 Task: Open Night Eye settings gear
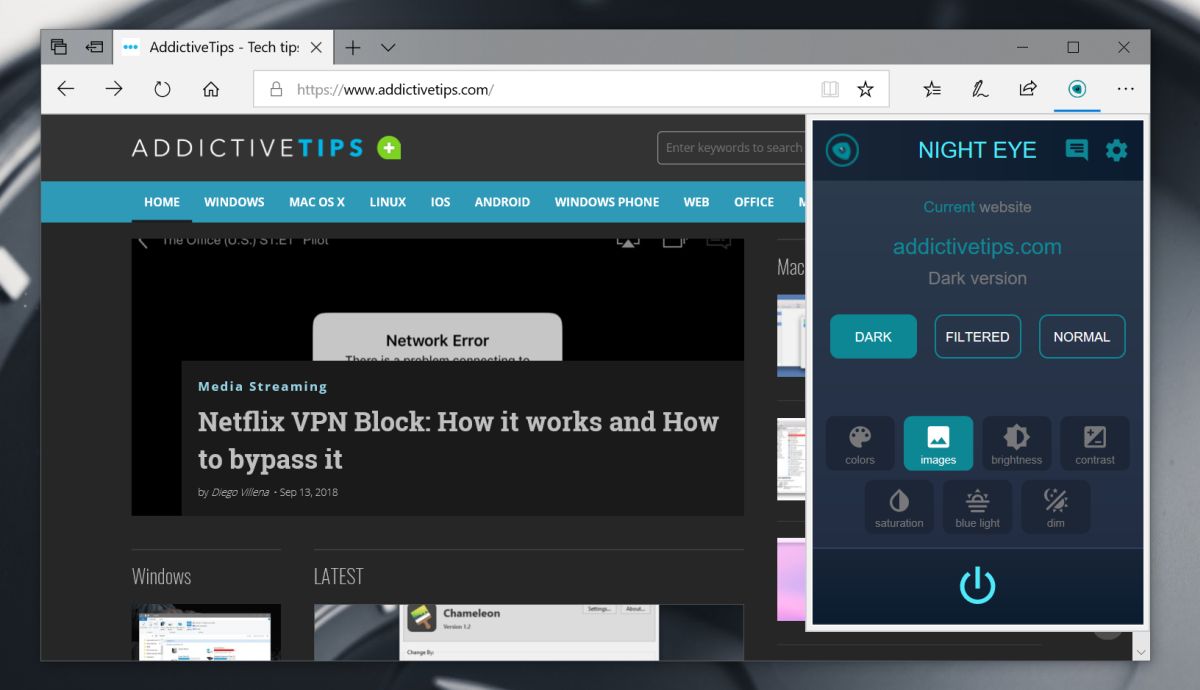click(1116, 150)
